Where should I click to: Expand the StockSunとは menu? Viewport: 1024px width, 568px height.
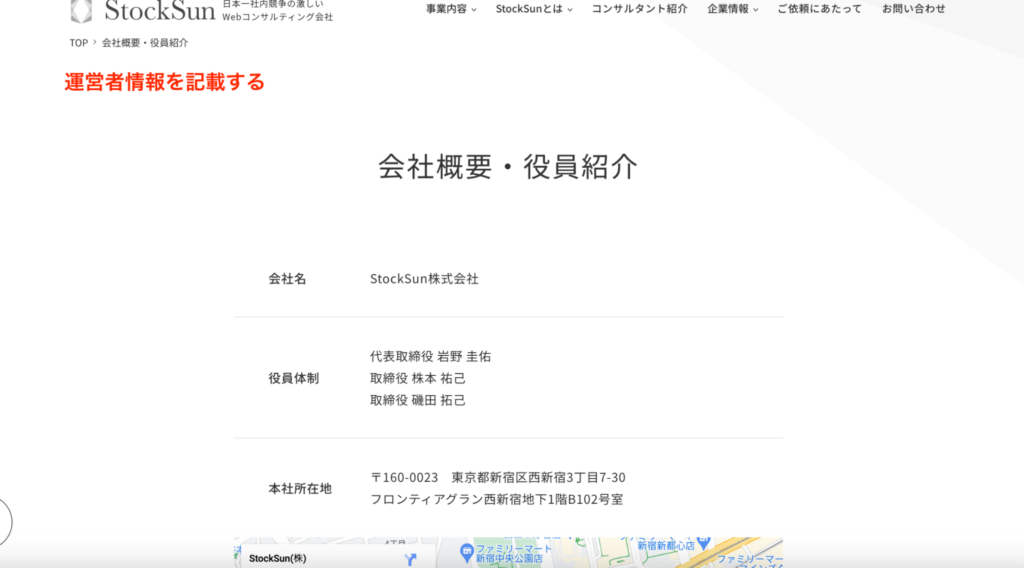[x=534, y=8]
